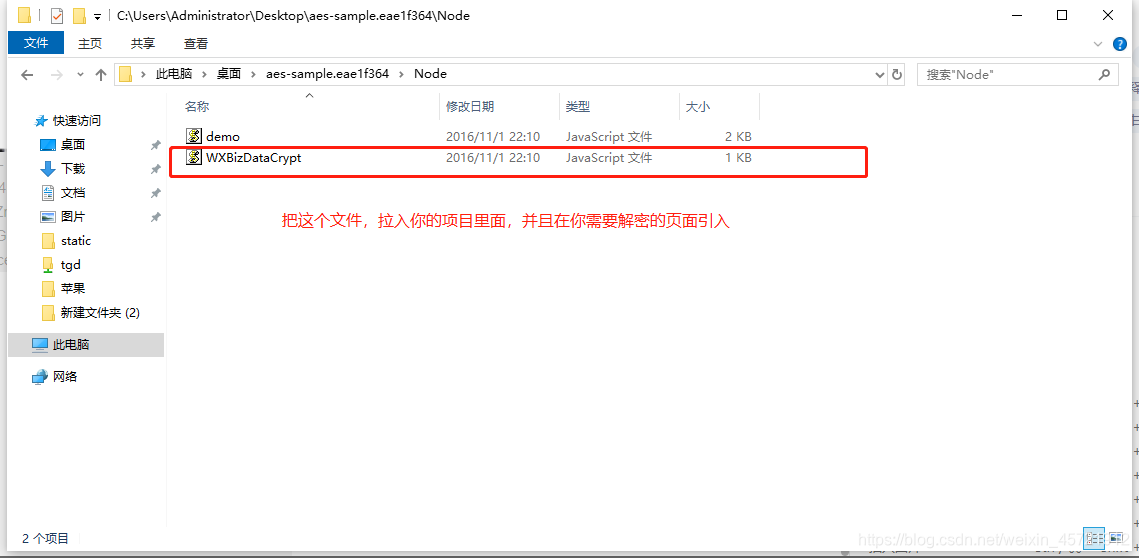
Task: Open 快速访问 in the navigation pane
Action: click(x=76, y=121)
